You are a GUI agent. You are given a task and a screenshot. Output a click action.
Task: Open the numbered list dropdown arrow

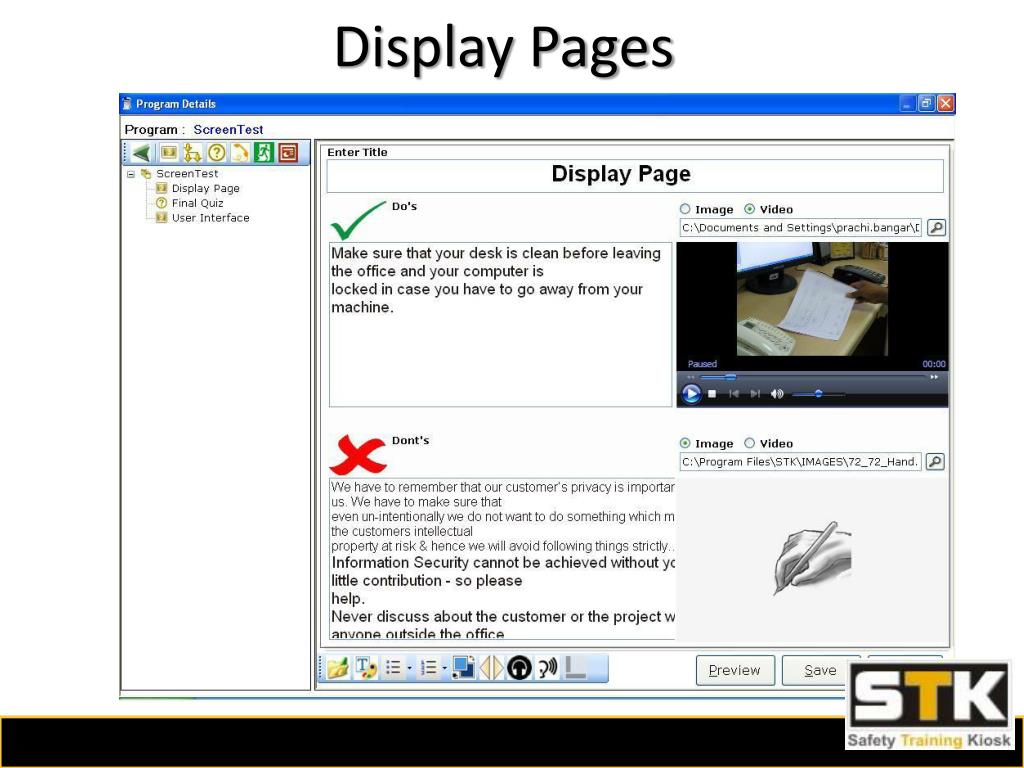click(x=444, y=668)
